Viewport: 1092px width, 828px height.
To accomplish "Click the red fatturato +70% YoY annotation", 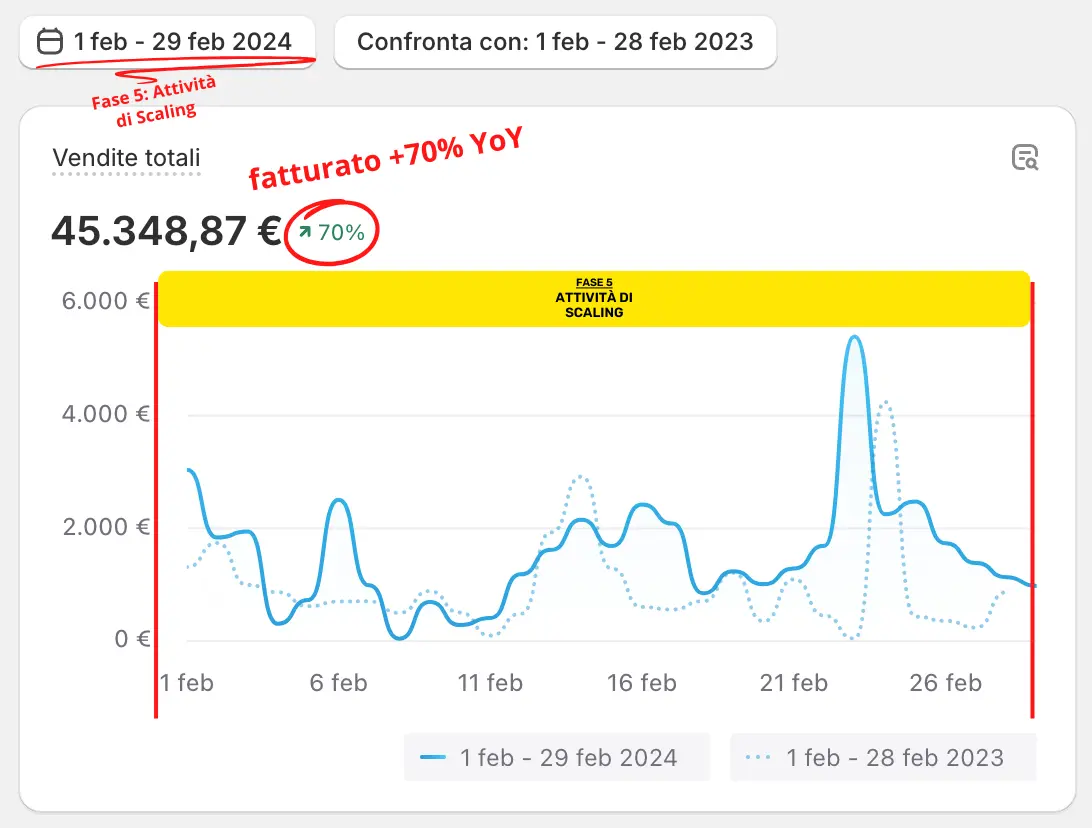I will tap(386, 160).
